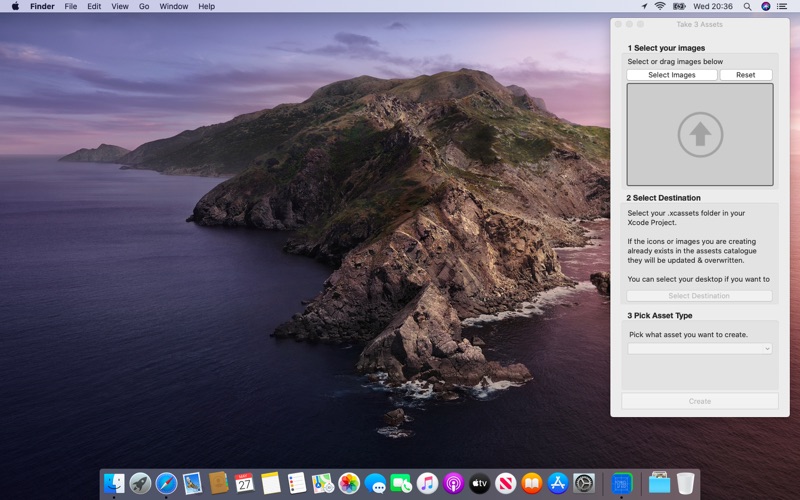Click location services arrow icon

click(644, 6)
